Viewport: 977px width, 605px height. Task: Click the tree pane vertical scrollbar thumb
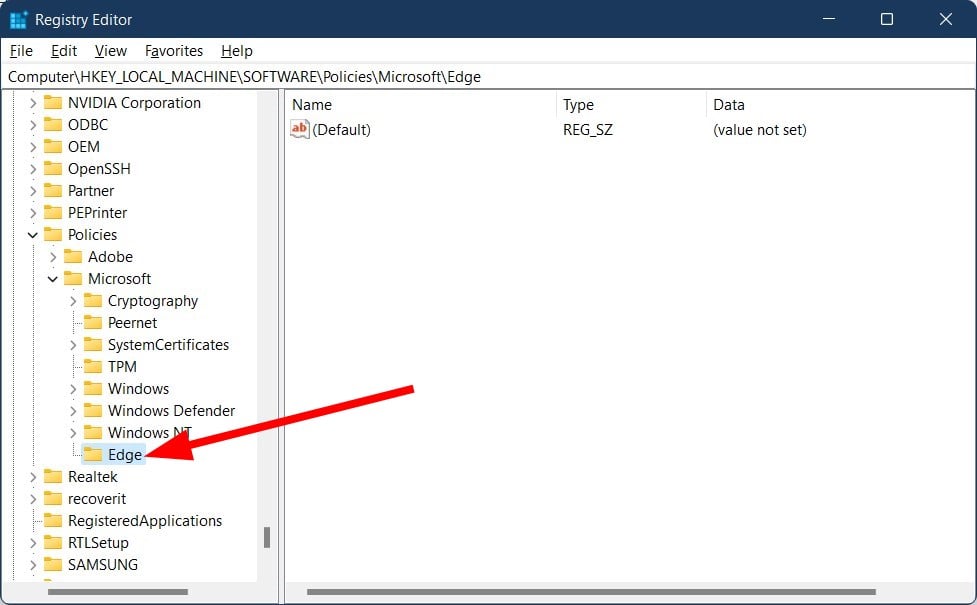(267, 537)
